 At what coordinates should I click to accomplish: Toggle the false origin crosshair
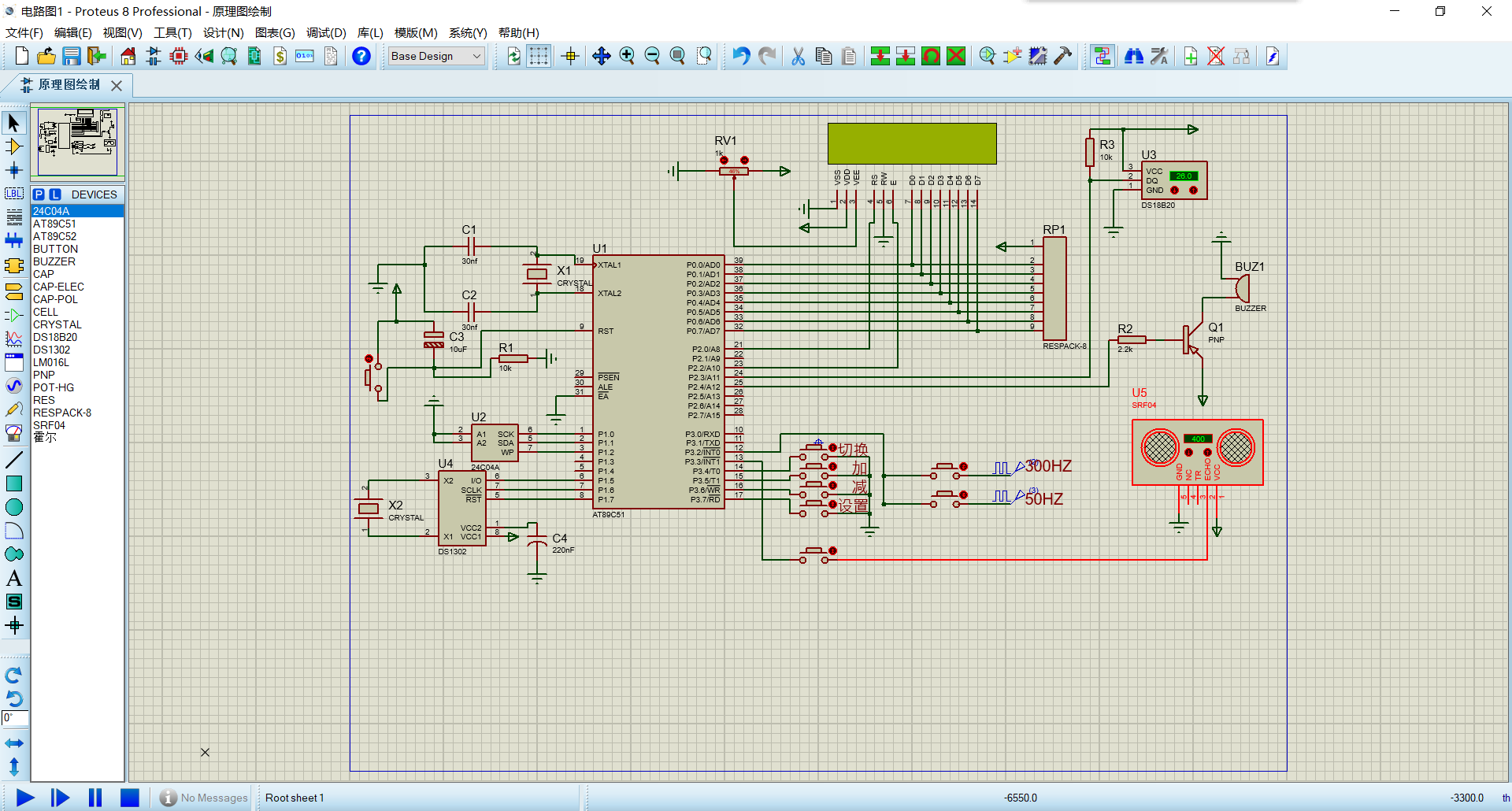570,56
